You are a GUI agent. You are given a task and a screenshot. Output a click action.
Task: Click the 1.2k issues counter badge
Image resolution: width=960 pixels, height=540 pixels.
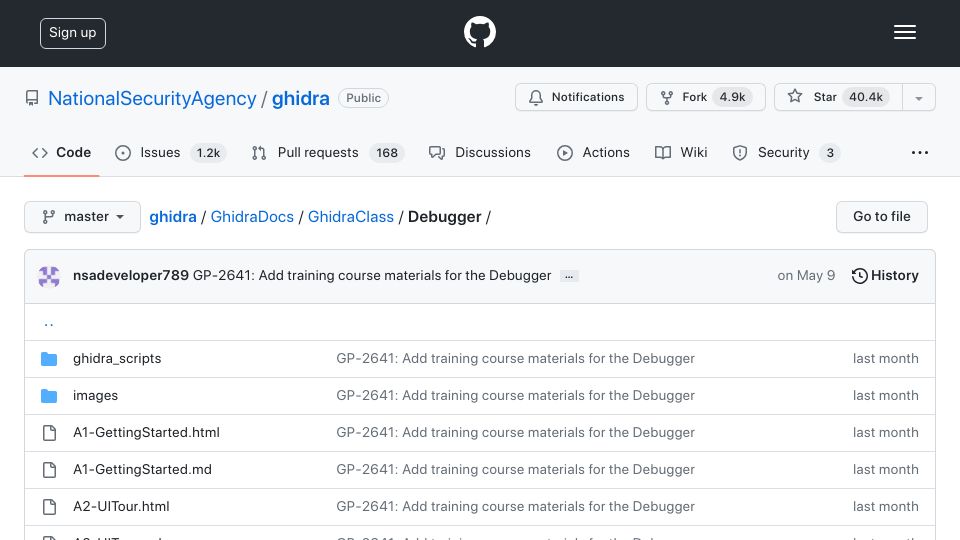click(x=208, y=152)
